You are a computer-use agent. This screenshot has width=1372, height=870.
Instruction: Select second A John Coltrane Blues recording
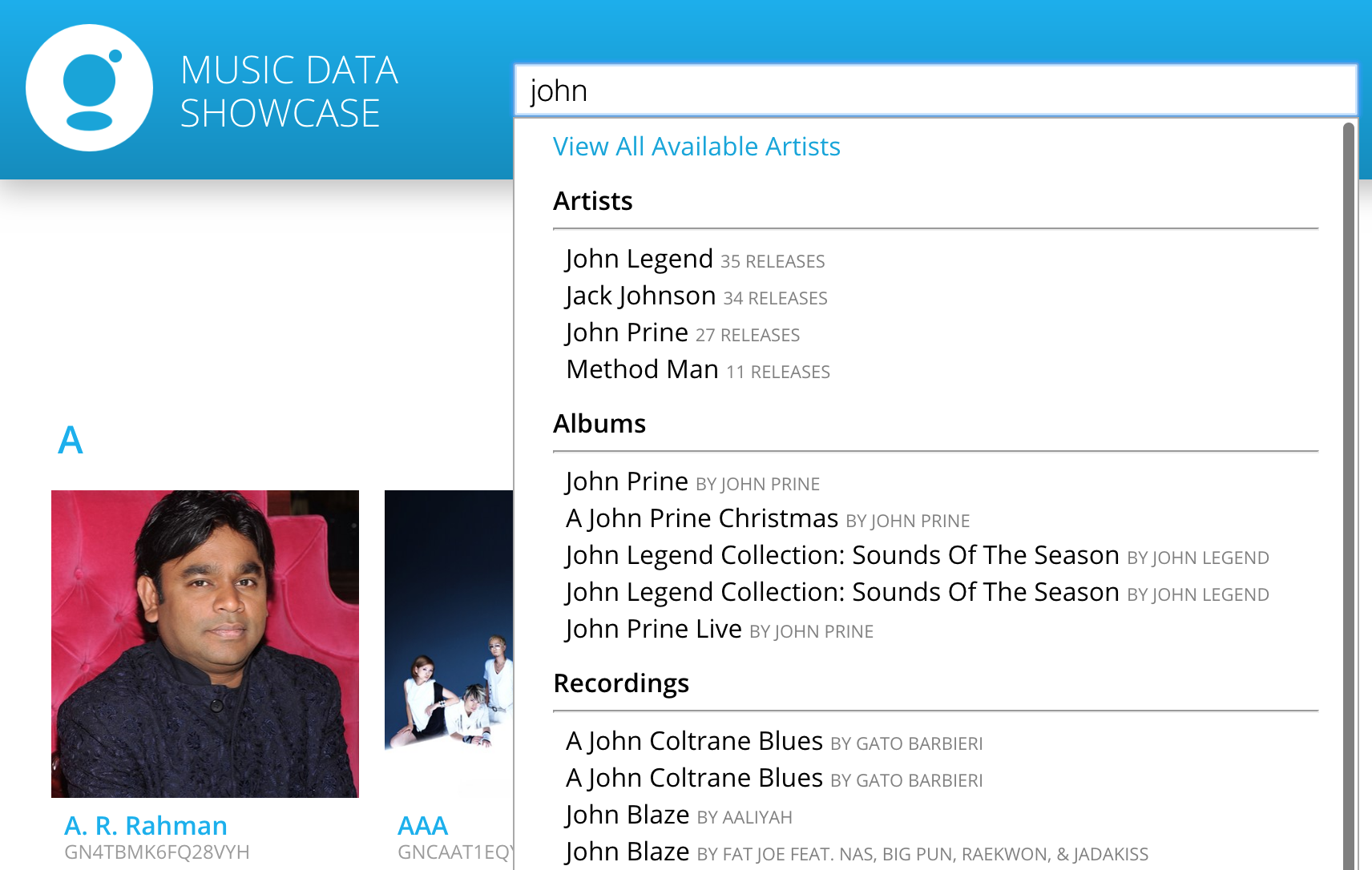click(694, 779)
